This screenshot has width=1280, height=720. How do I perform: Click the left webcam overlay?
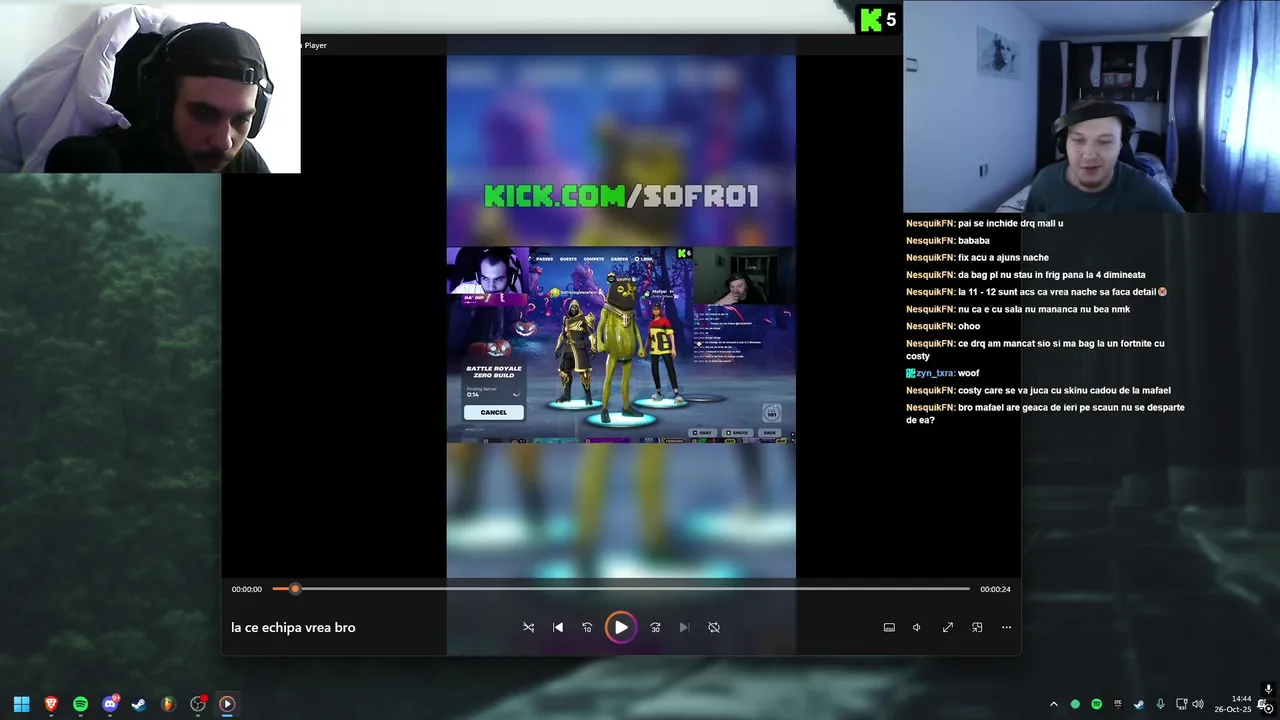150,87
